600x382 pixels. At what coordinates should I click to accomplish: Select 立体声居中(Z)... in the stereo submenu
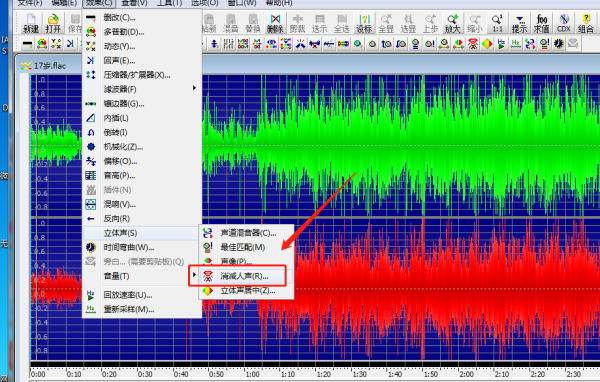[246, 291]
